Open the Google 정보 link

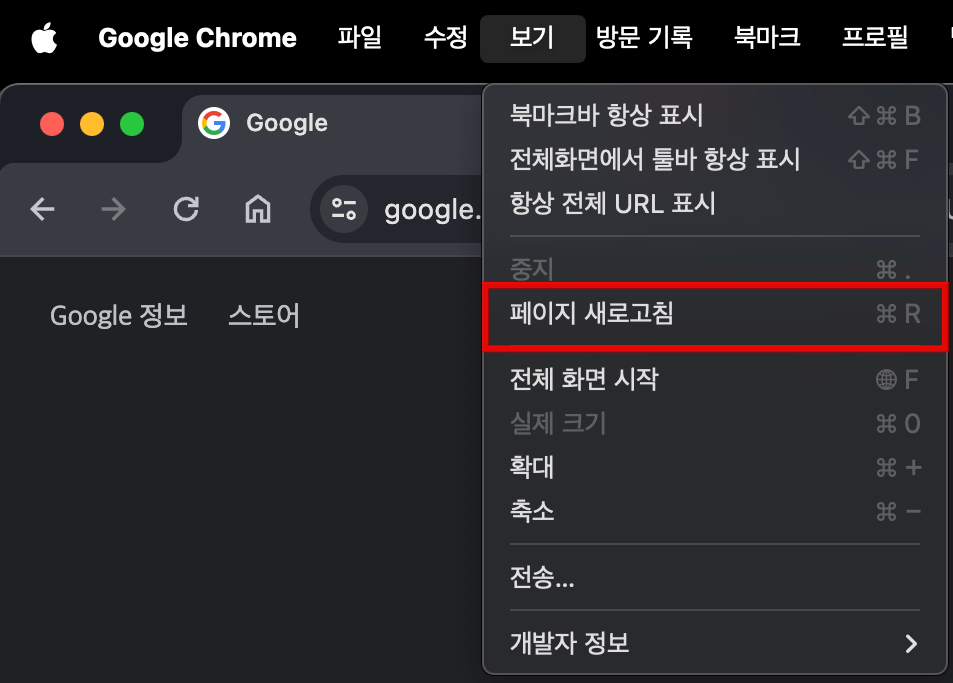[x=119, y=315]
